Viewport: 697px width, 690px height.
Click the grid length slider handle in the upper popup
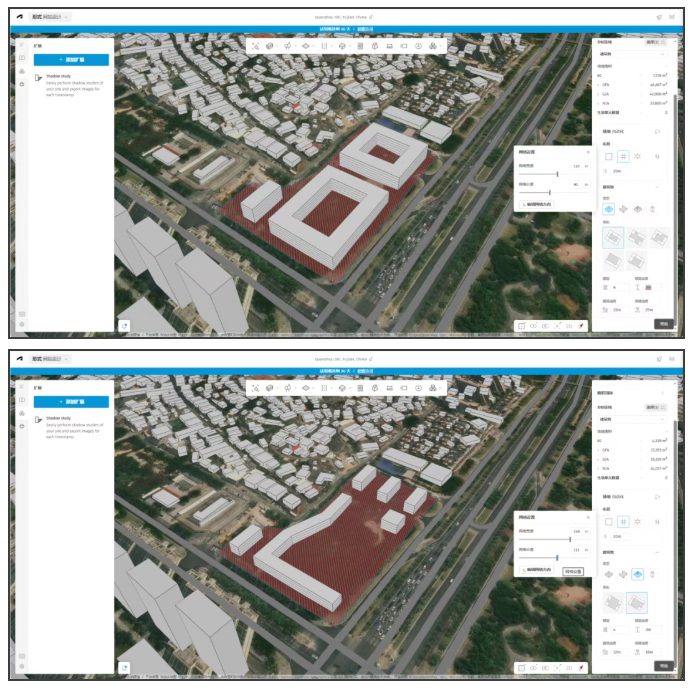pyautogui.click(x=550, y=193)
